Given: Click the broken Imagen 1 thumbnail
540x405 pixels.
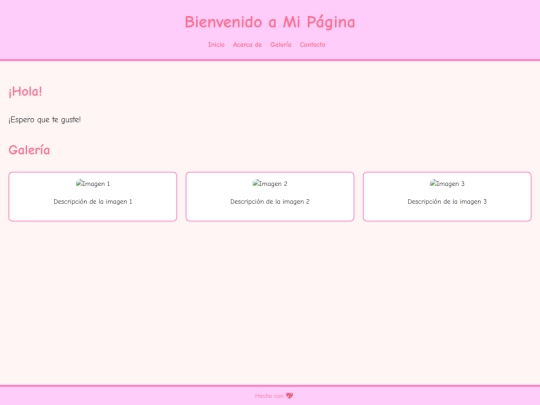Looking at the screenshot, I should pos(93,184).
